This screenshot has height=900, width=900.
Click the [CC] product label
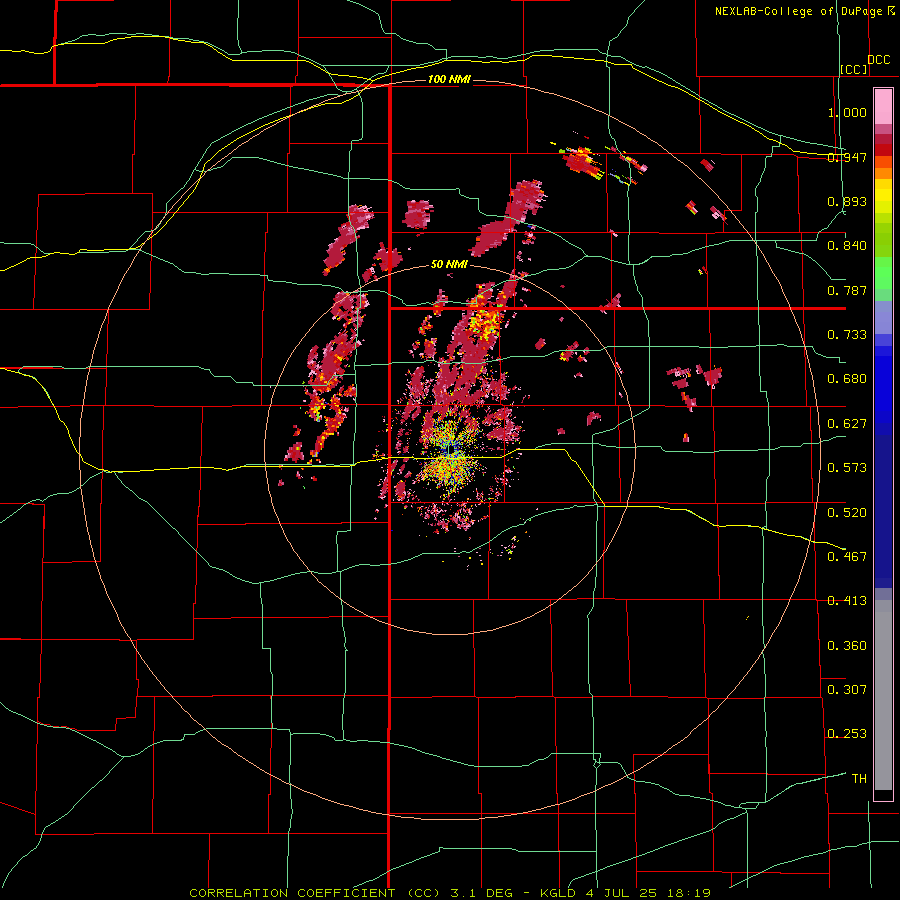coord(854,69)
